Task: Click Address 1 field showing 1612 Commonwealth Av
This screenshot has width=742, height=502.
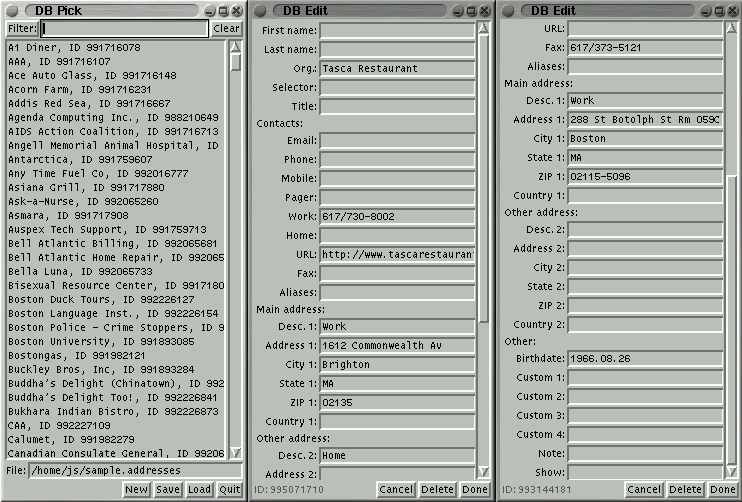Action: [397, 345]
